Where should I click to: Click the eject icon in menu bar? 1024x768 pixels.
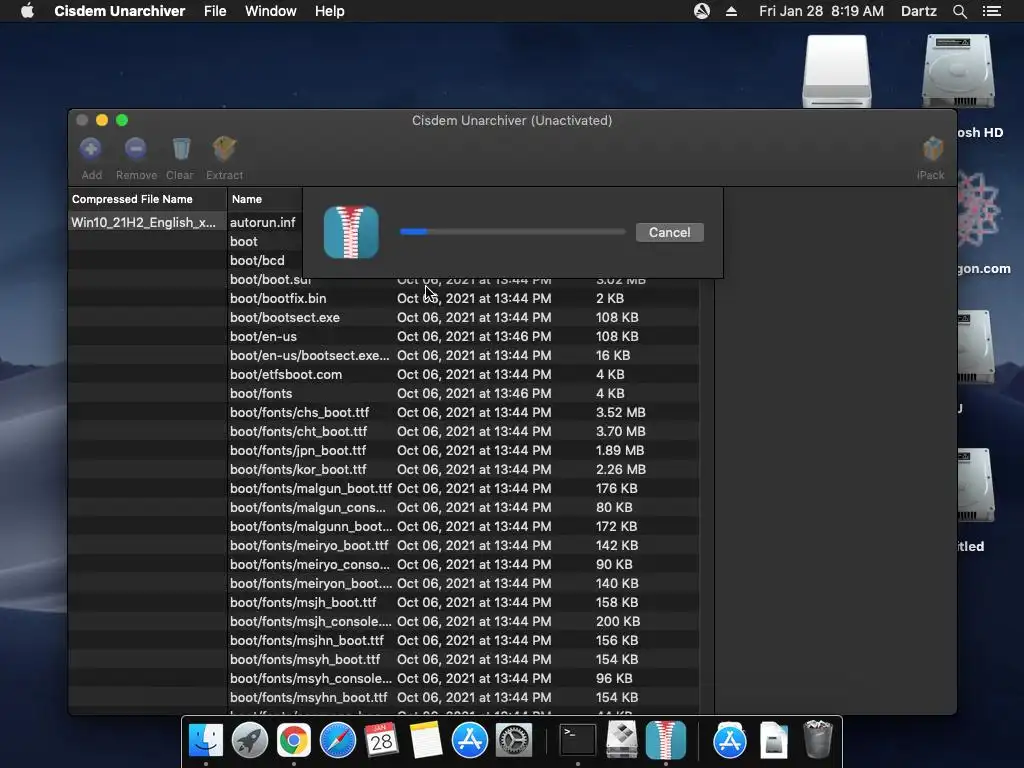click(x=731, y=11)
